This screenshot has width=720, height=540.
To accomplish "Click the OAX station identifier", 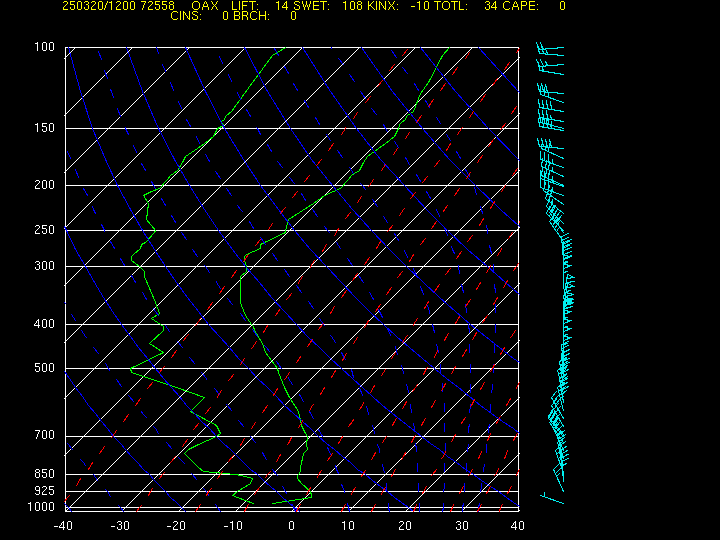I will point(205,6).
